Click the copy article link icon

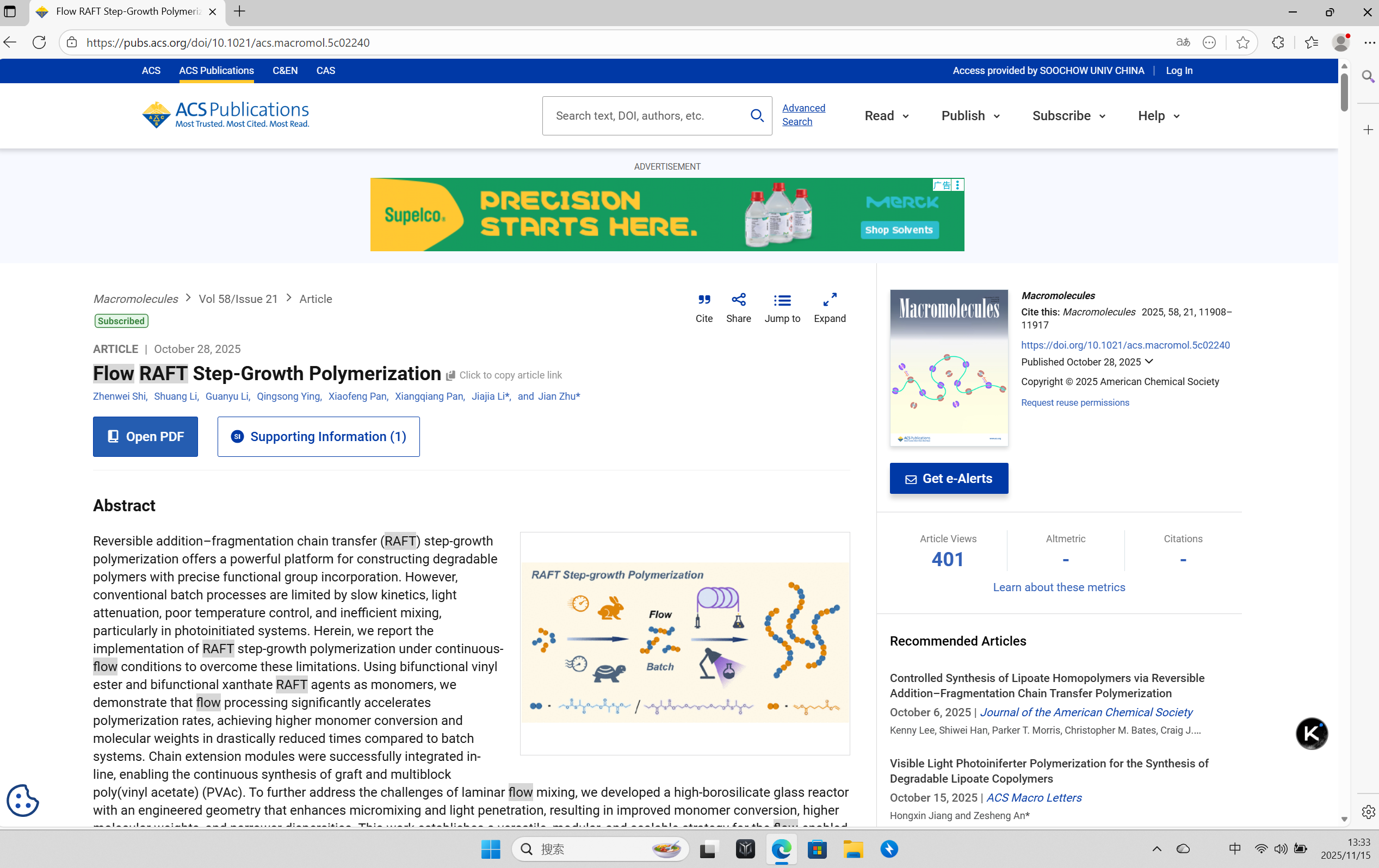point(451,376)
